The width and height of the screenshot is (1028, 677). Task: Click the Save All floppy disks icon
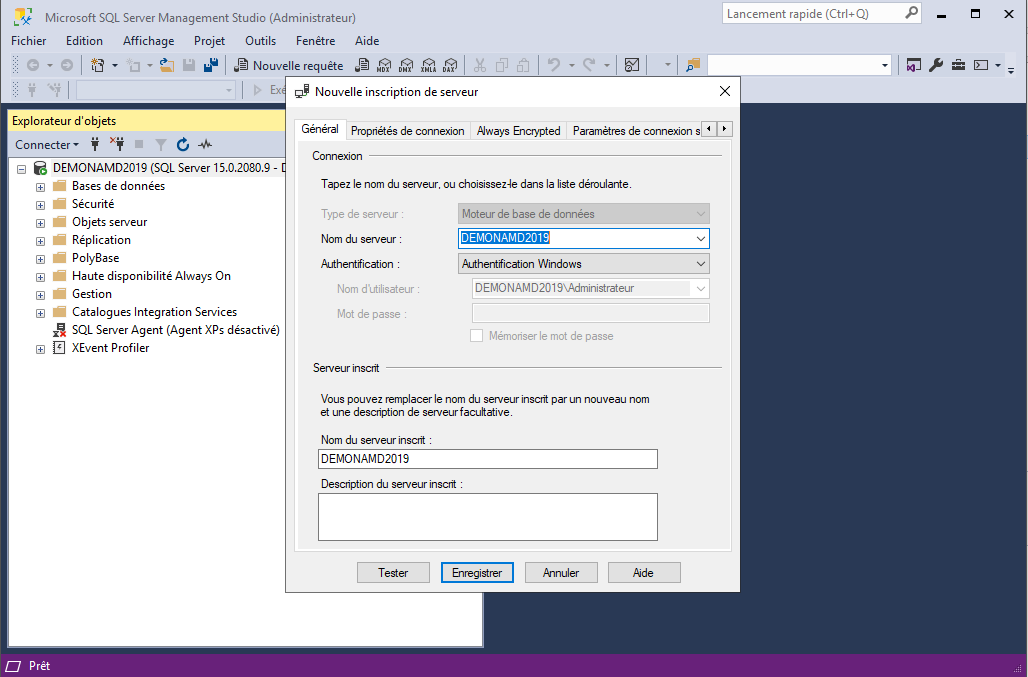(x=211, y=66)
